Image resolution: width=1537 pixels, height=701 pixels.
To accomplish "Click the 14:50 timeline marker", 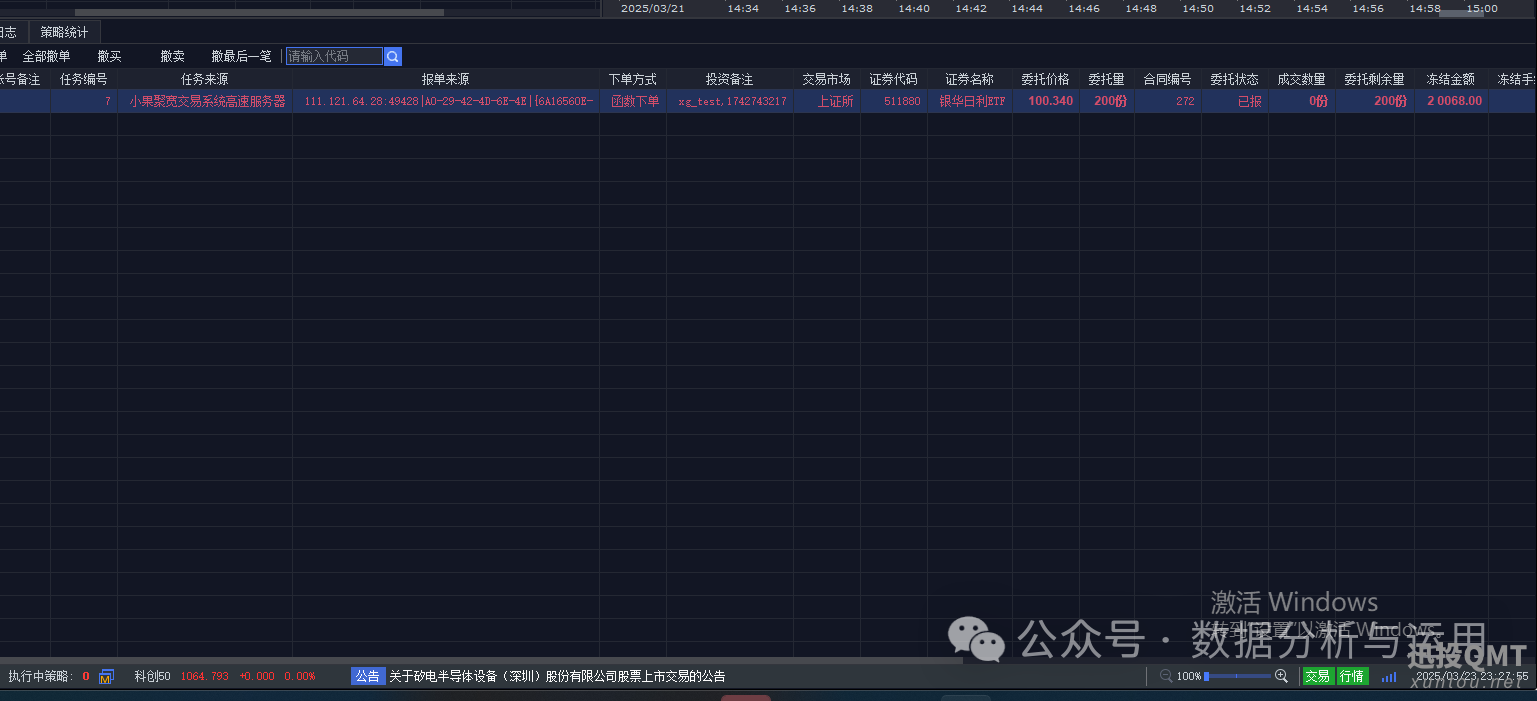I will pos(1198,8).
